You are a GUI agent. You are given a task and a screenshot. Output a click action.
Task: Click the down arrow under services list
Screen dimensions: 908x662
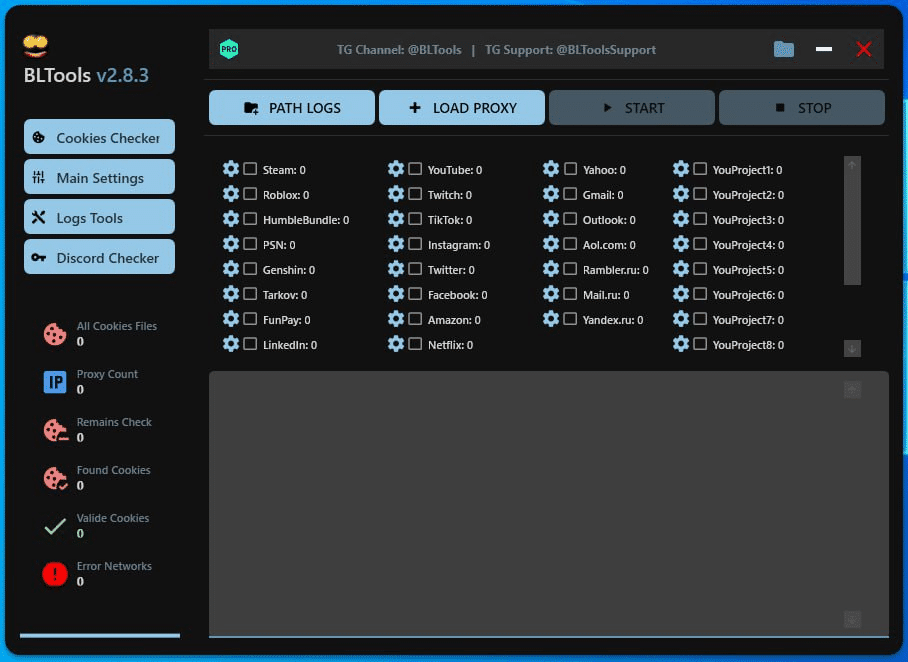(x=852, y=348)
